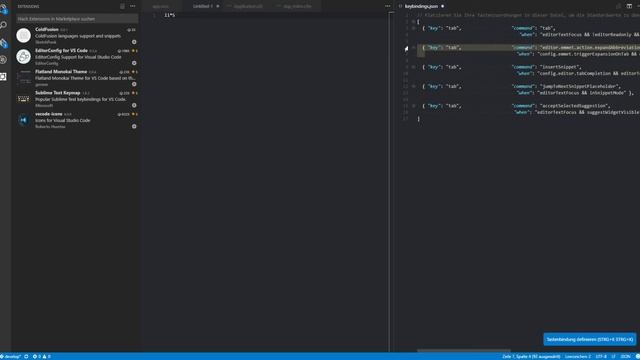The width and height of the screenshot is (640, 360).
Task: Open manage gear for Flatland Monokai Theme
Action: click(x=134, y=84)
